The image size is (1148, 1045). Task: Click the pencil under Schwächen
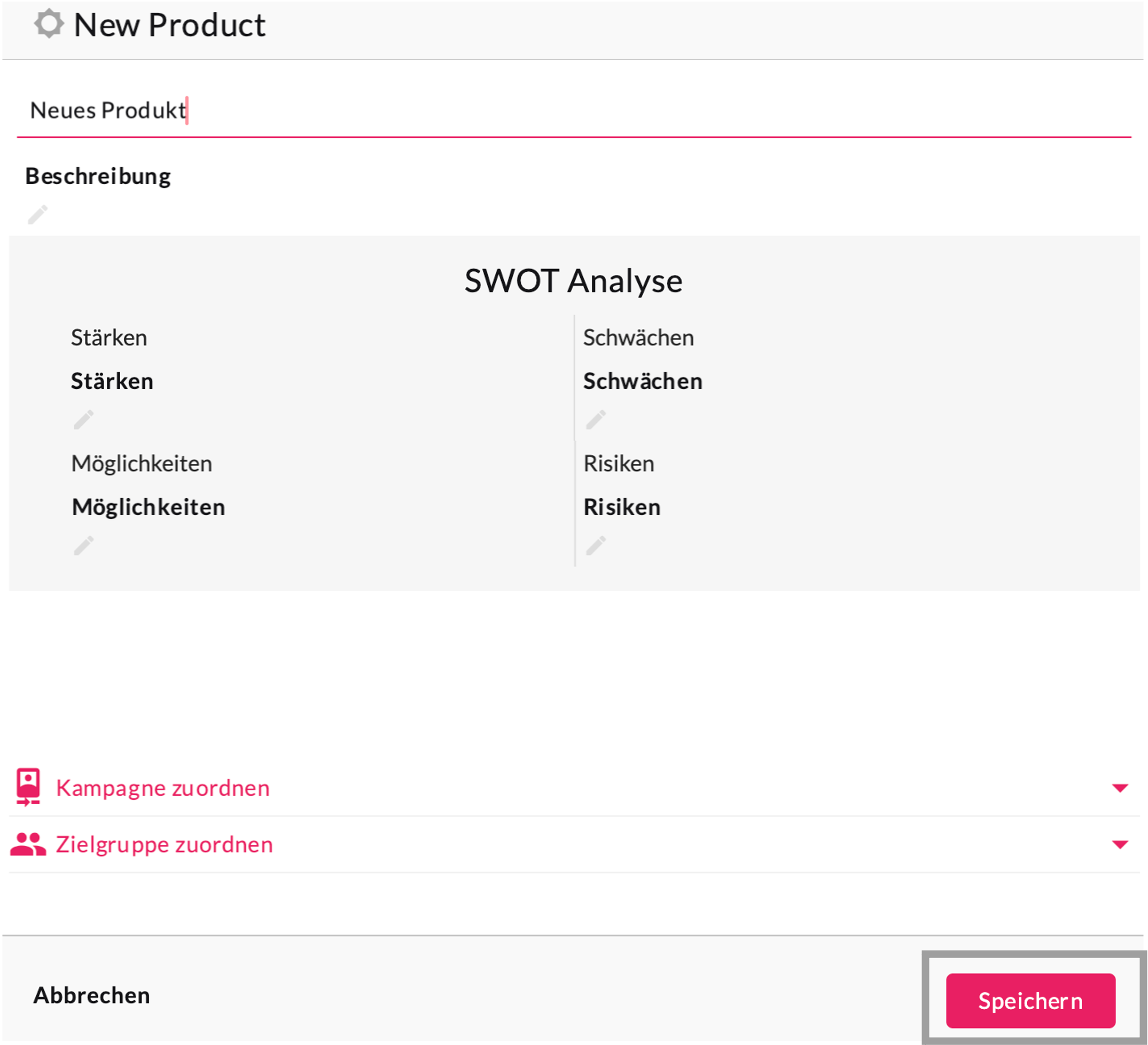coord(596,420)
